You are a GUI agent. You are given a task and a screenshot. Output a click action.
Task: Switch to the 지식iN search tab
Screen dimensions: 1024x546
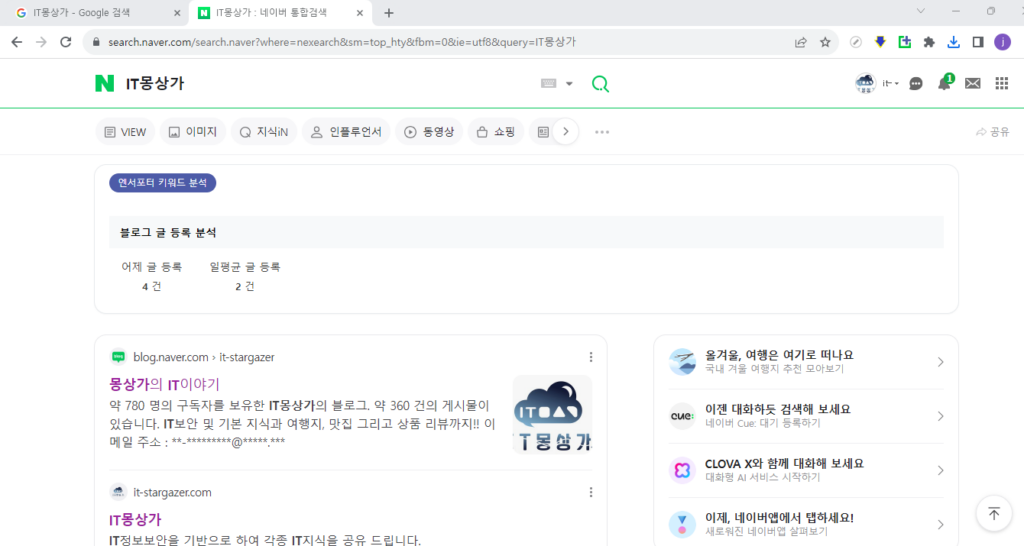264,132
